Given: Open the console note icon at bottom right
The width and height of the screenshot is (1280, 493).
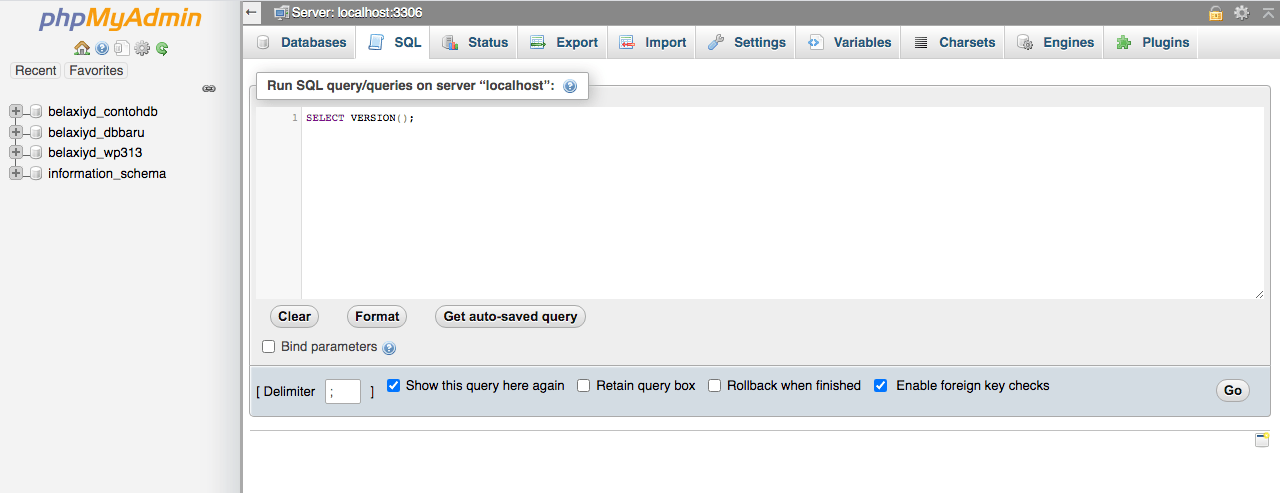Looking at the screenshot, I should [x=1262, y=440].
